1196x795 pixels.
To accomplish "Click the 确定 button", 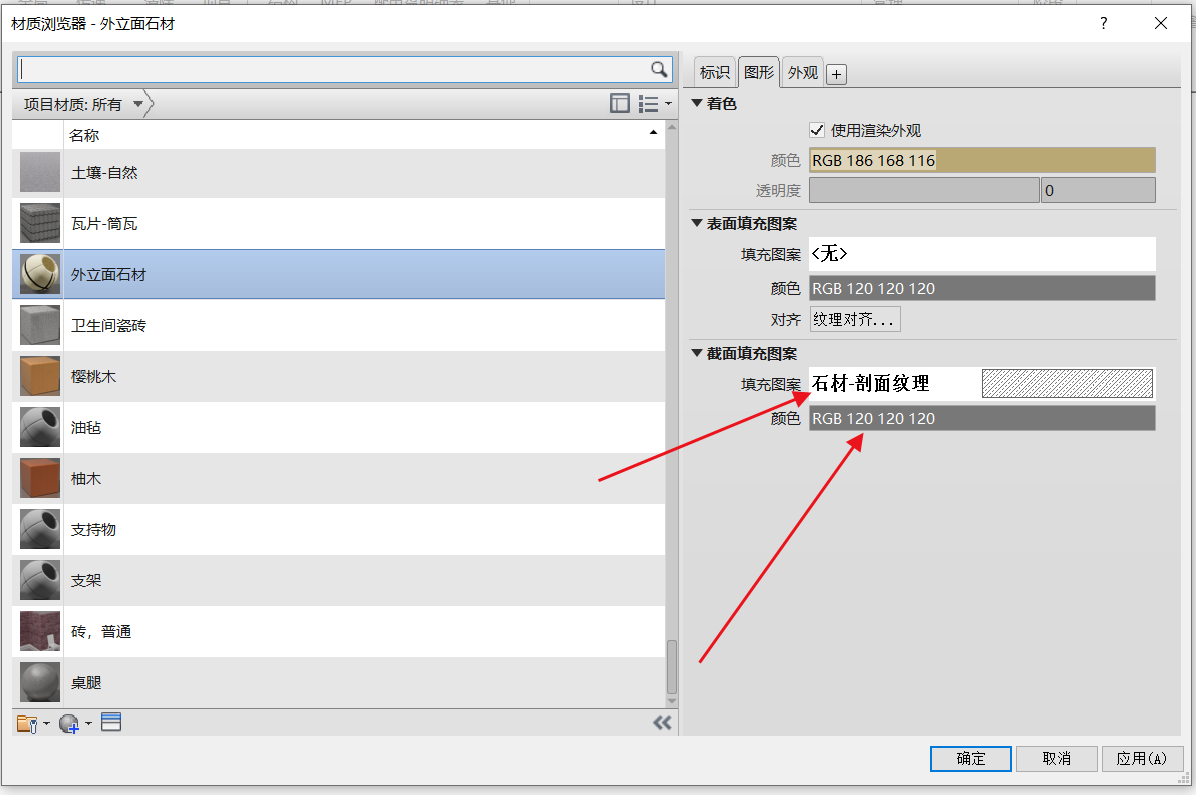I will (x=970, y=758).
